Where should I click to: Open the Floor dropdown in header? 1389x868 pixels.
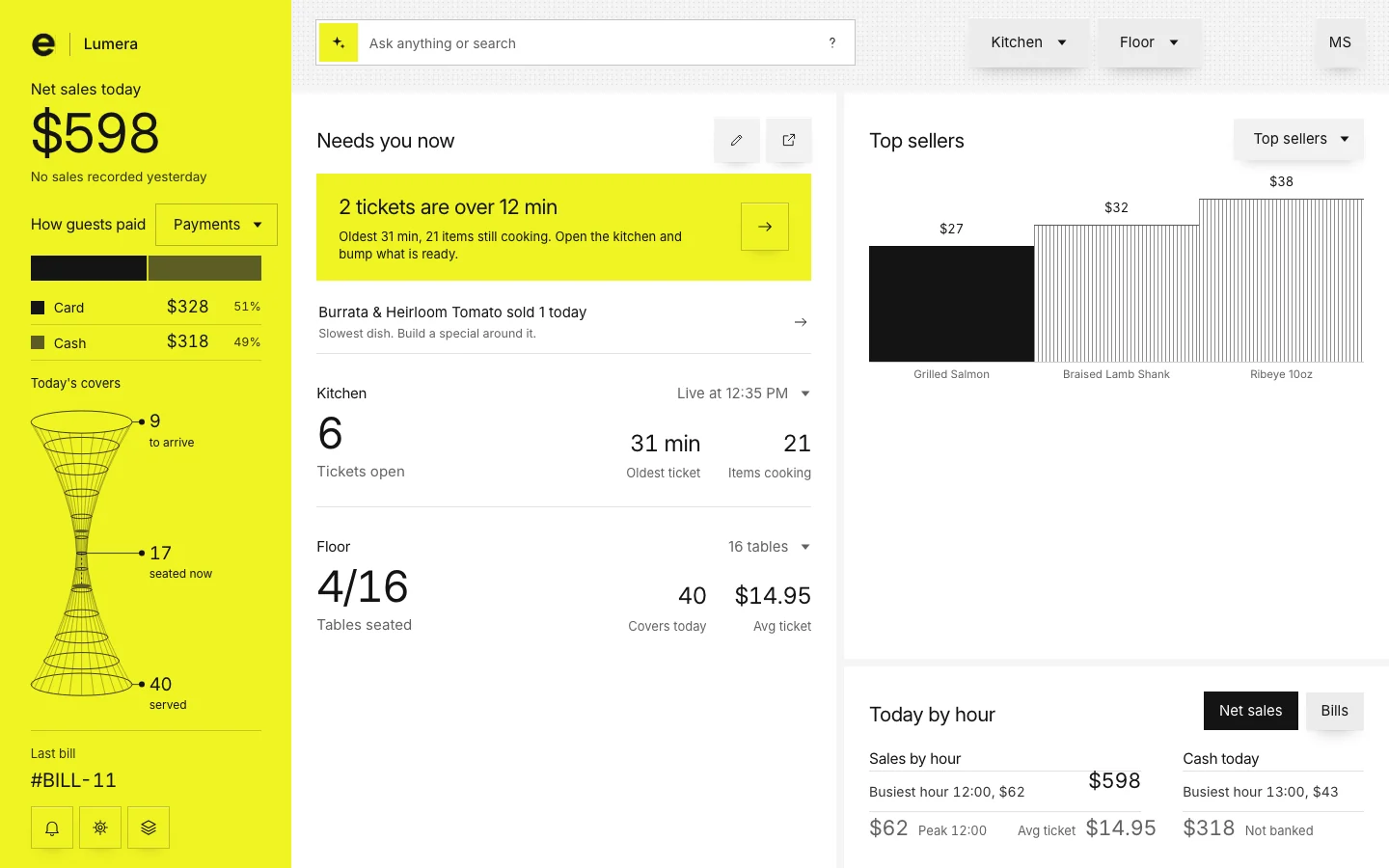point(1149,42)
